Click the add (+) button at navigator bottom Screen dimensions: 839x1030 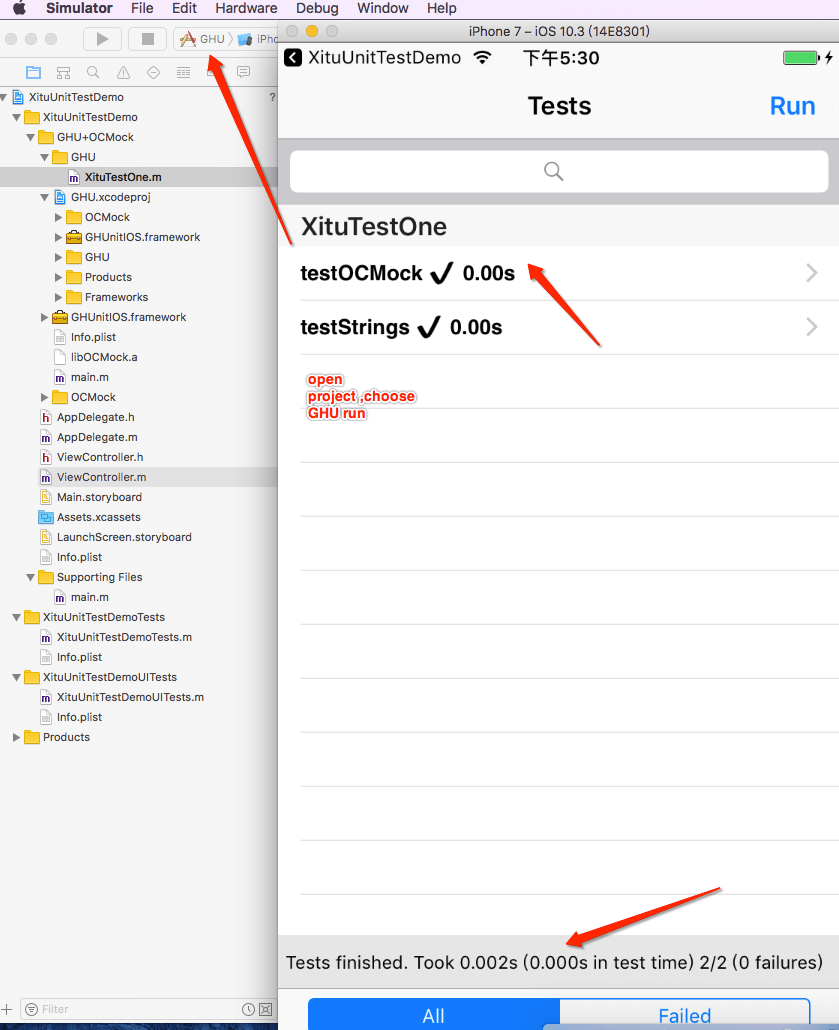point(7,1009)
